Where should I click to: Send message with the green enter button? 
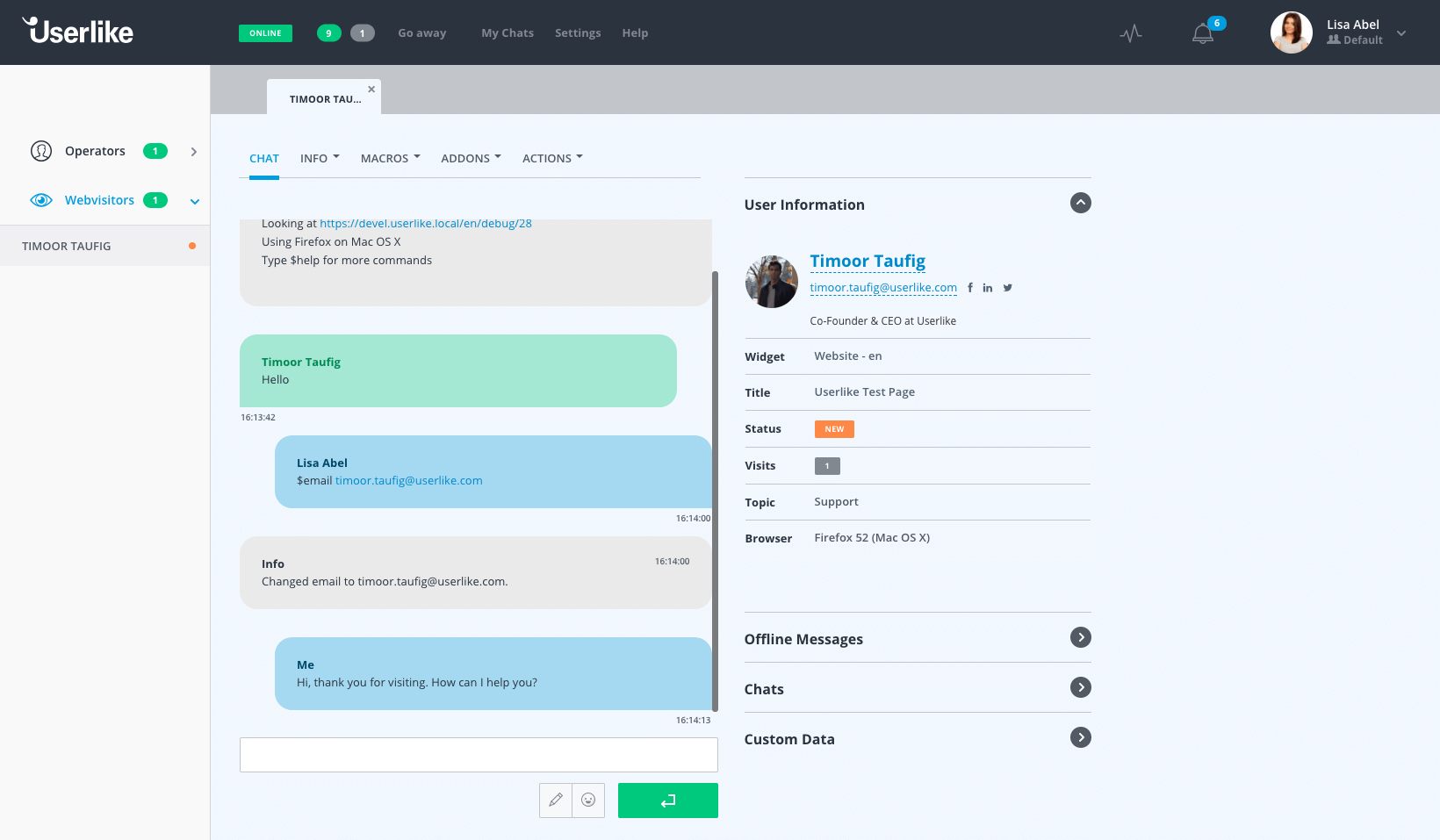pyautogui.click(x=668, y=801)
